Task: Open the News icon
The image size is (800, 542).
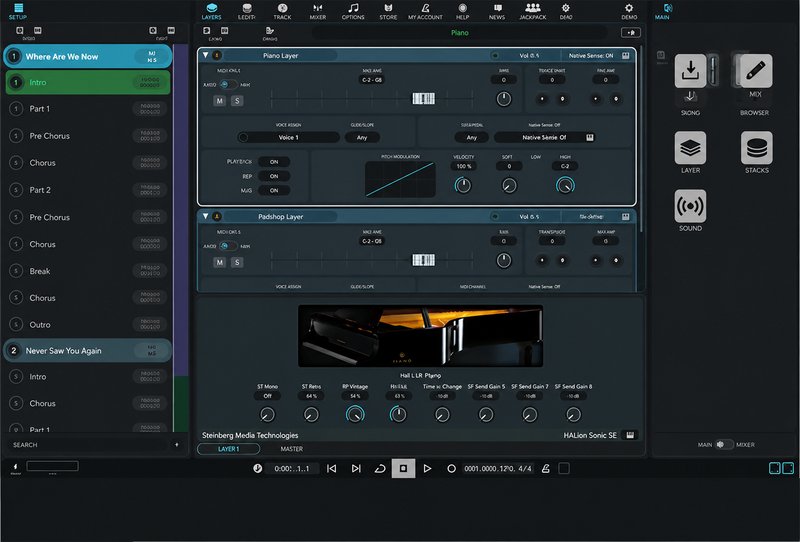Action: click(x=497, y=11)
